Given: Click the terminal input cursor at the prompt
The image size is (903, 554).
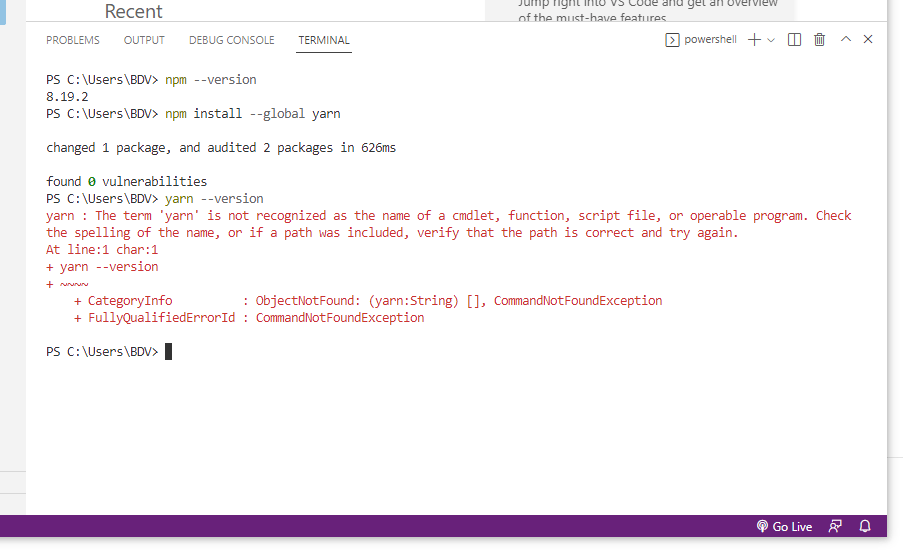Looking at the screenshot, I should (168, 351).
